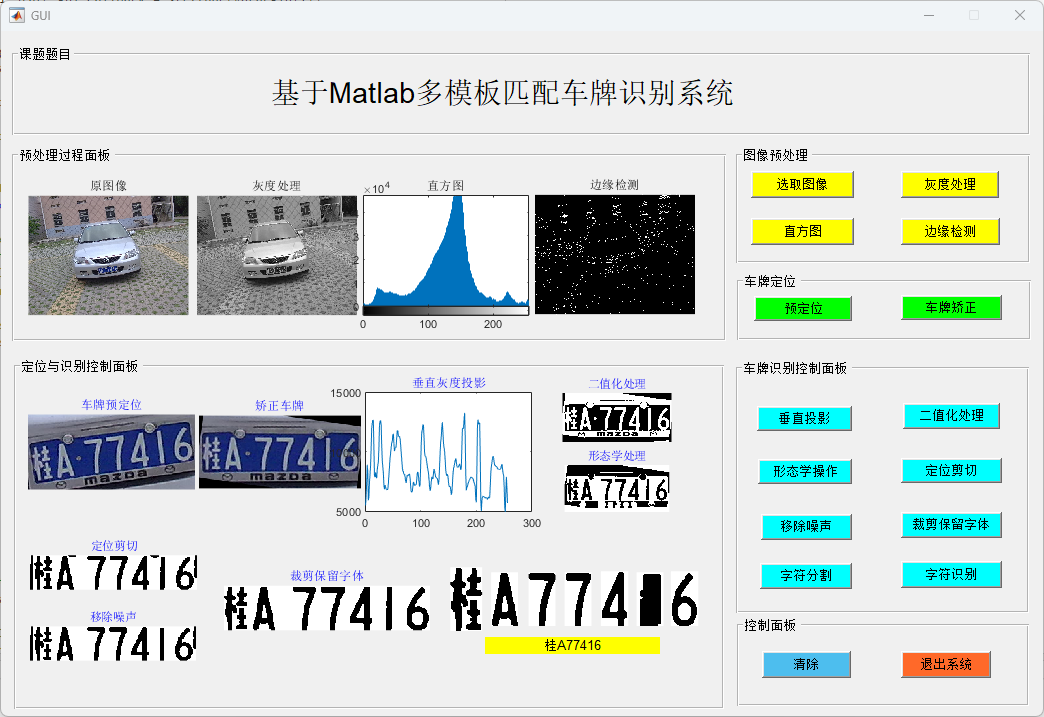Click the 定位剪切 cropped plate image
This screenshot has width=1044, height=717.
pos(113,573)
